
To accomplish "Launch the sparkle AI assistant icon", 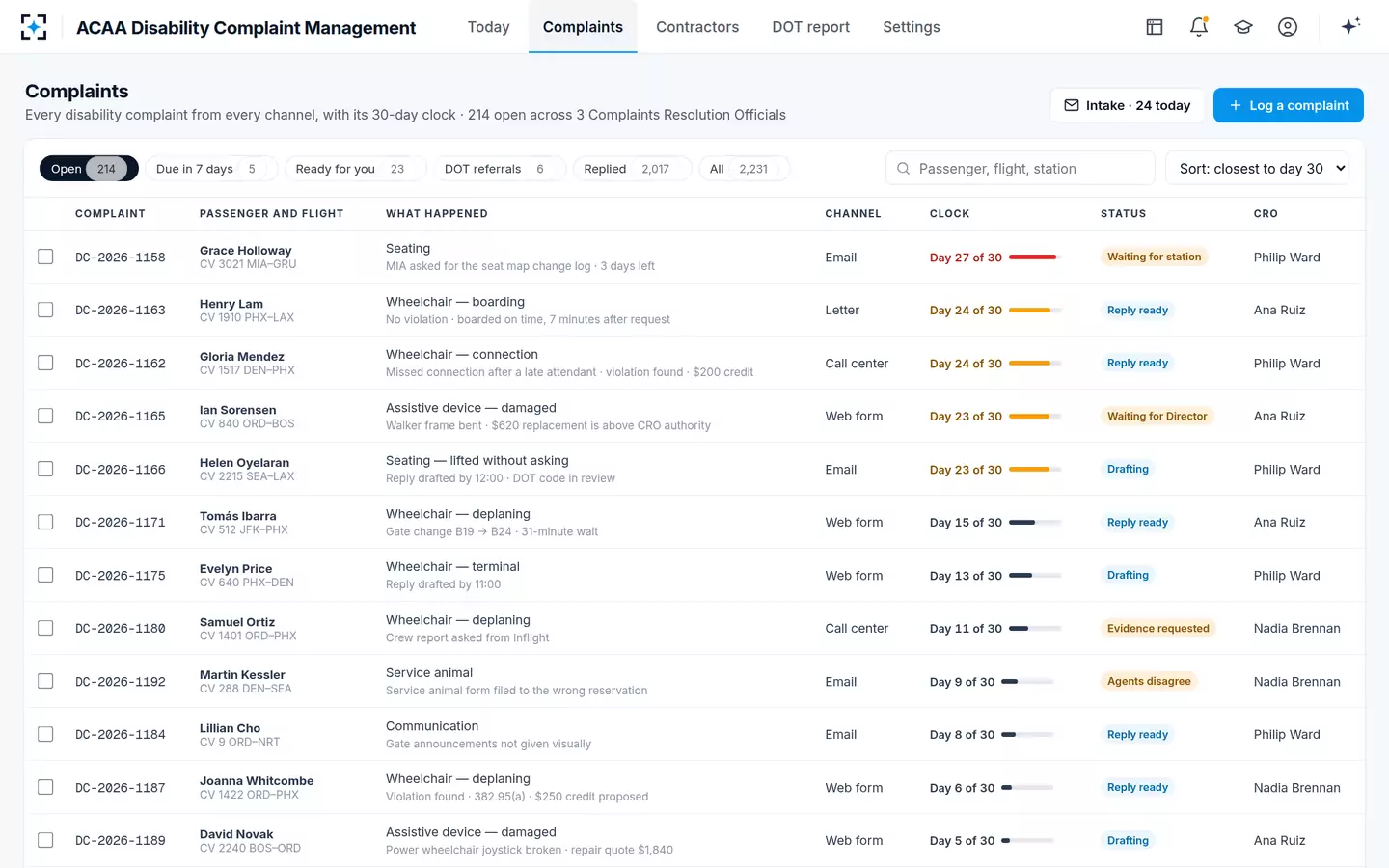I will point(1350,26).
